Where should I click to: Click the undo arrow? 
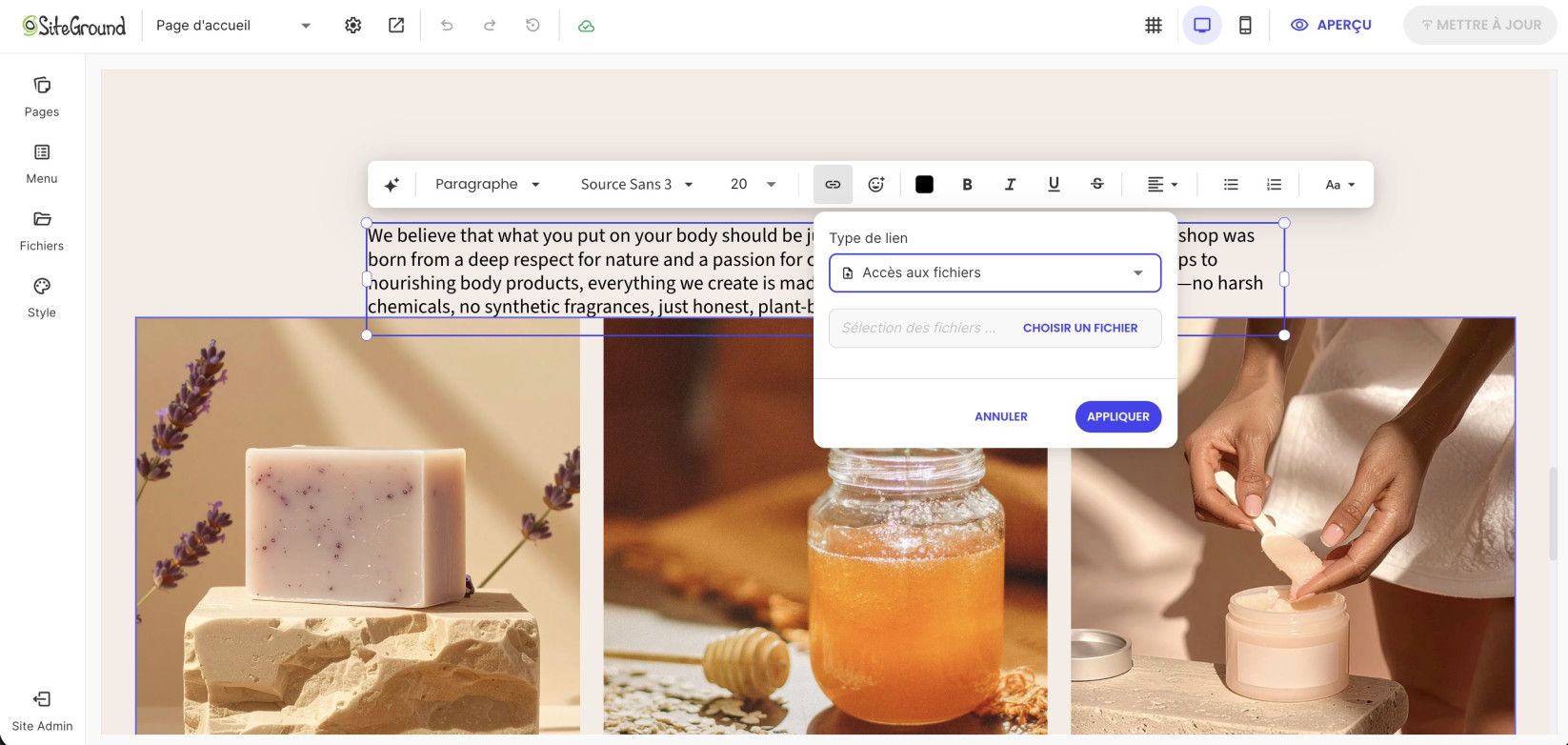447,26
